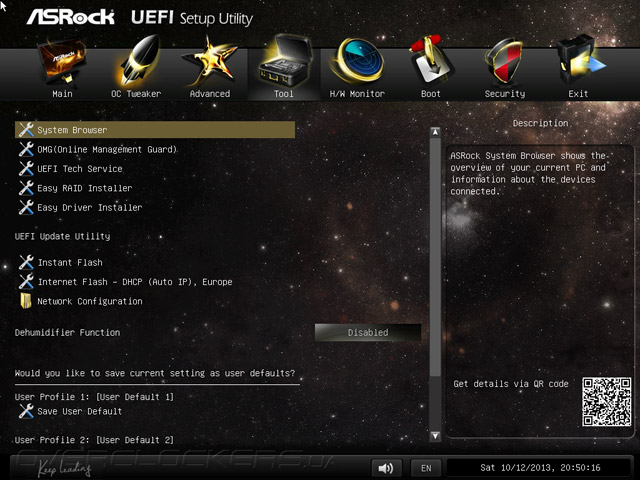Switch to Boot tab label
The width and height of the screenshot is (640, 480).
pos(431,94)
